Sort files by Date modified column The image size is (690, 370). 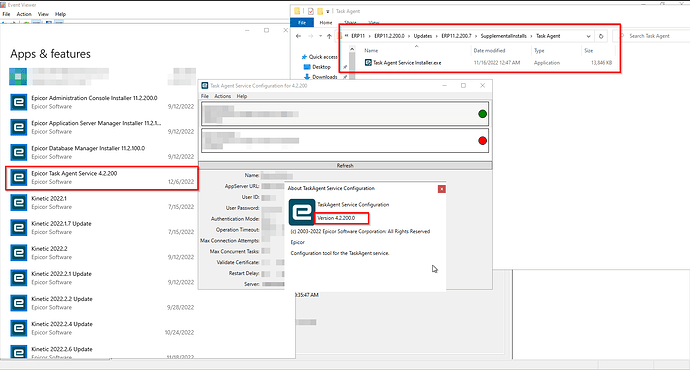pyautogui.click(x=489, y=51)
